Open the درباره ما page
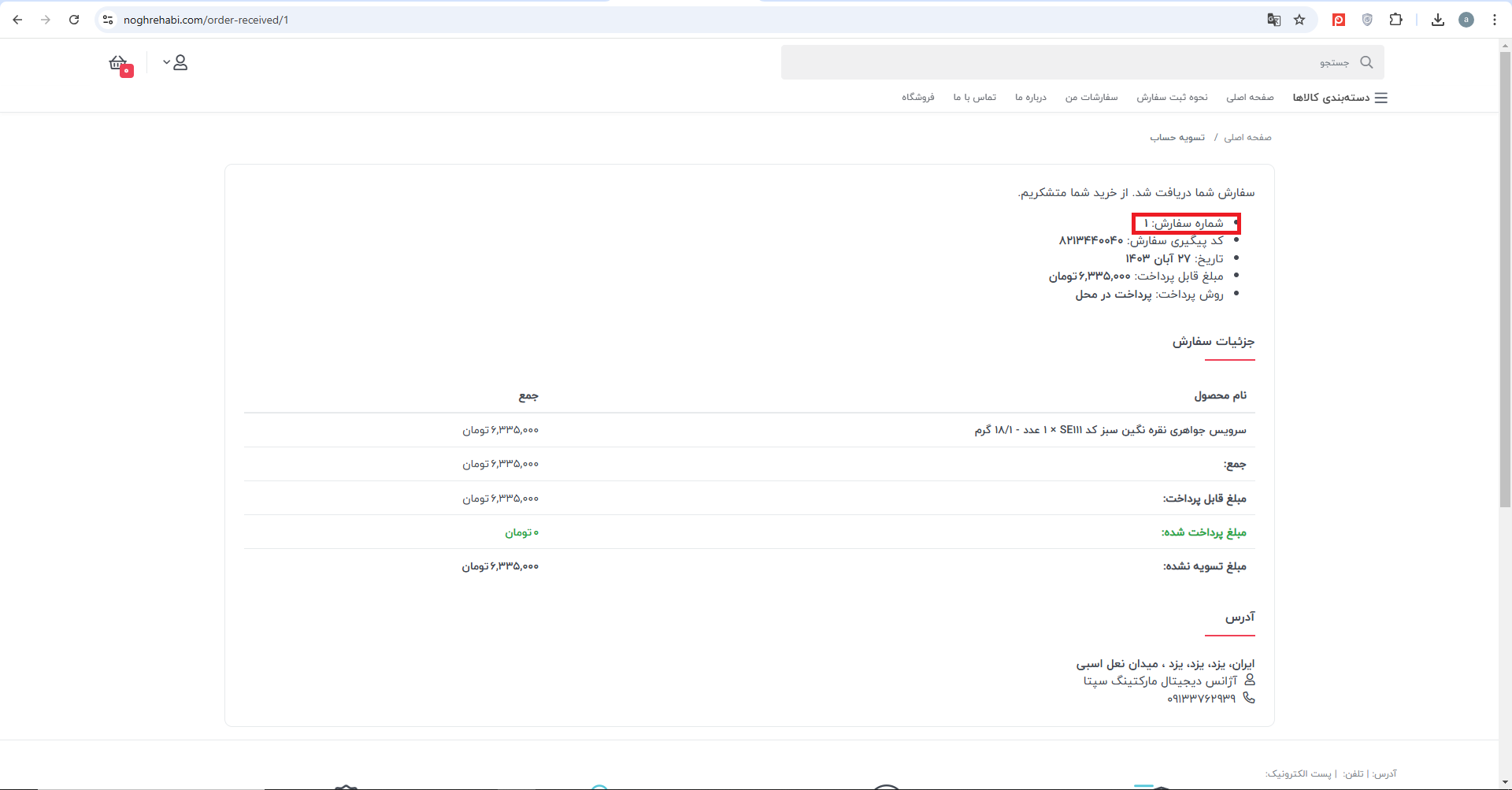The width and height of the screenshot is (1512, 790). (x=1031, y=97)
